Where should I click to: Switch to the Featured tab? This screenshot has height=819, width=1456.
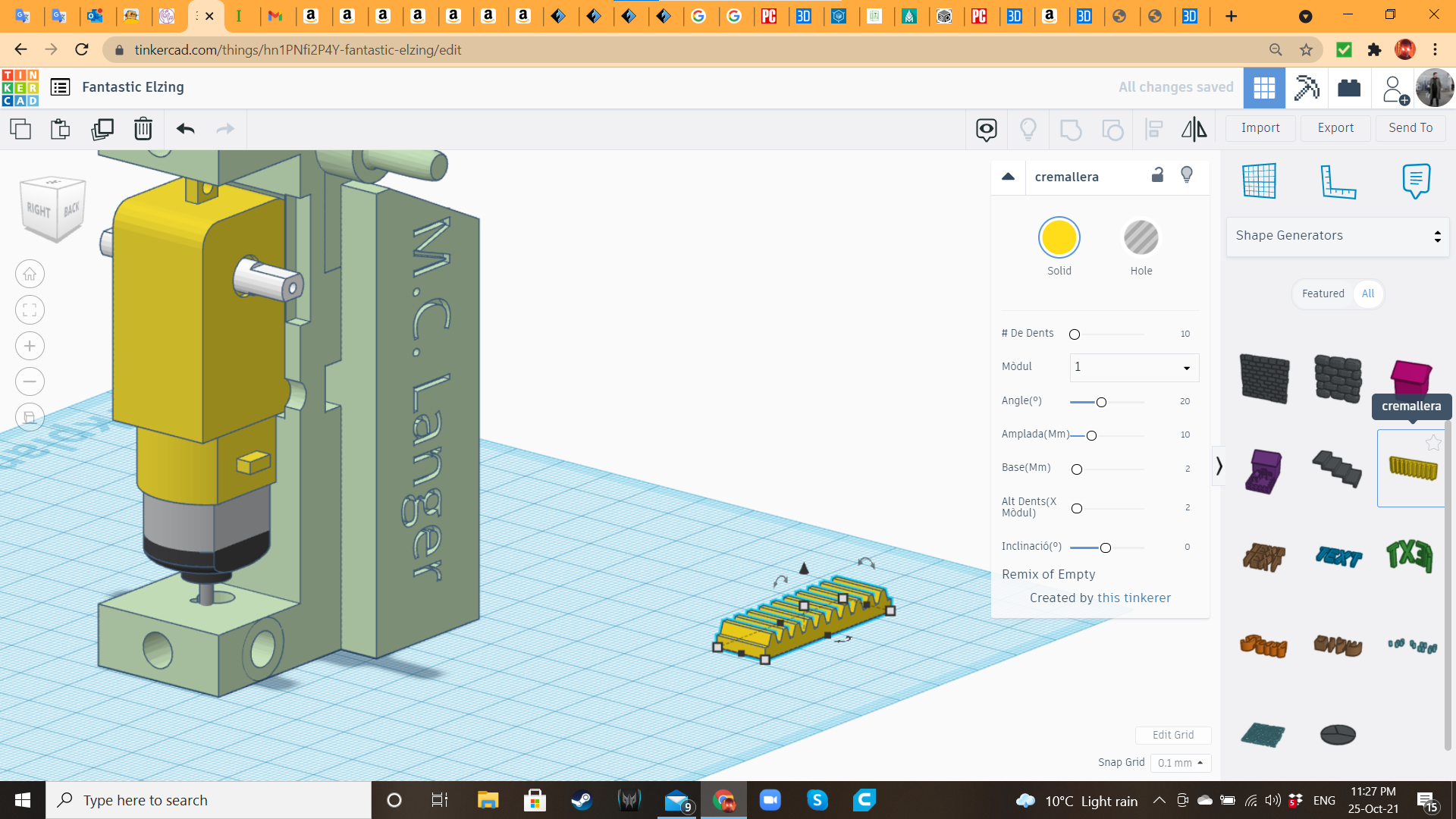coord(1323,293)
